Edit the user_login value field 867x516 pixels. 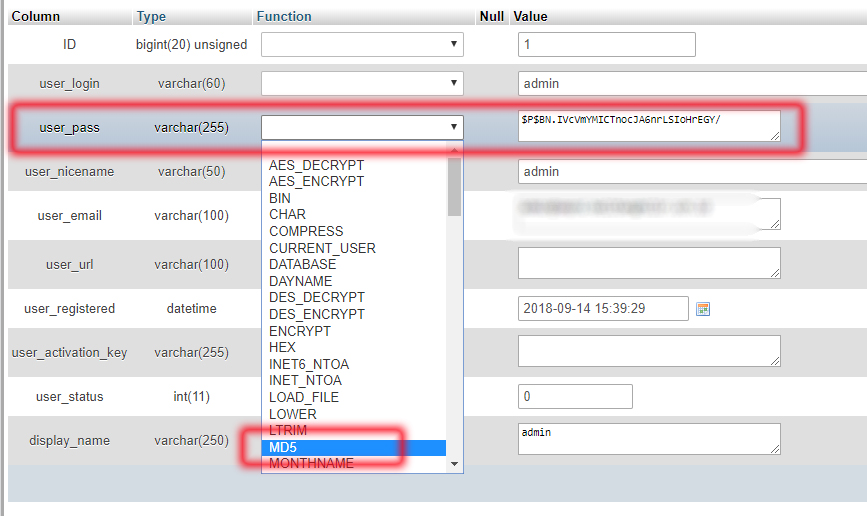point(692,84)
